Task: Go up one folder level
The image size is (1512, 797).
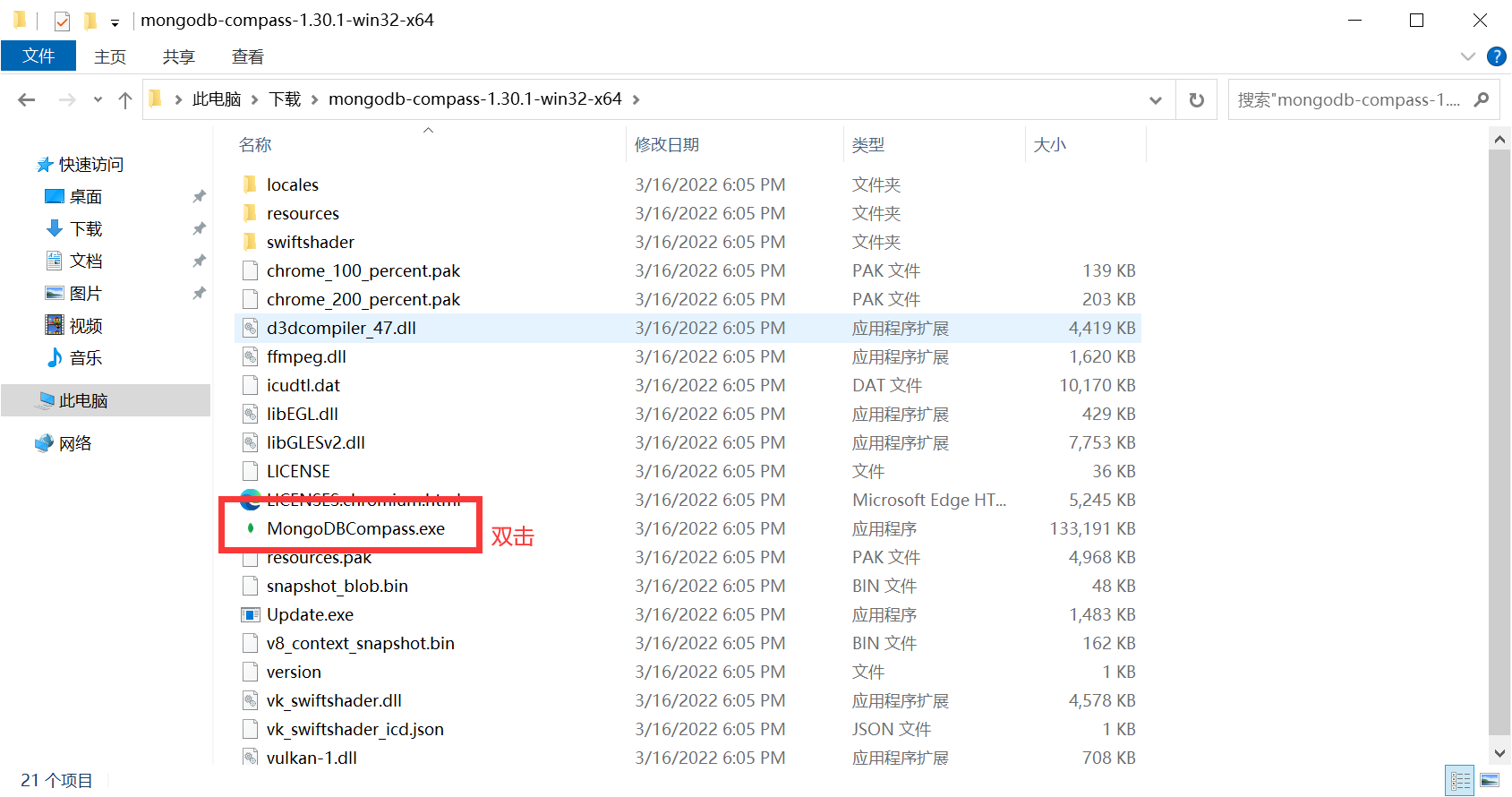Action: [x=125, y=99]
